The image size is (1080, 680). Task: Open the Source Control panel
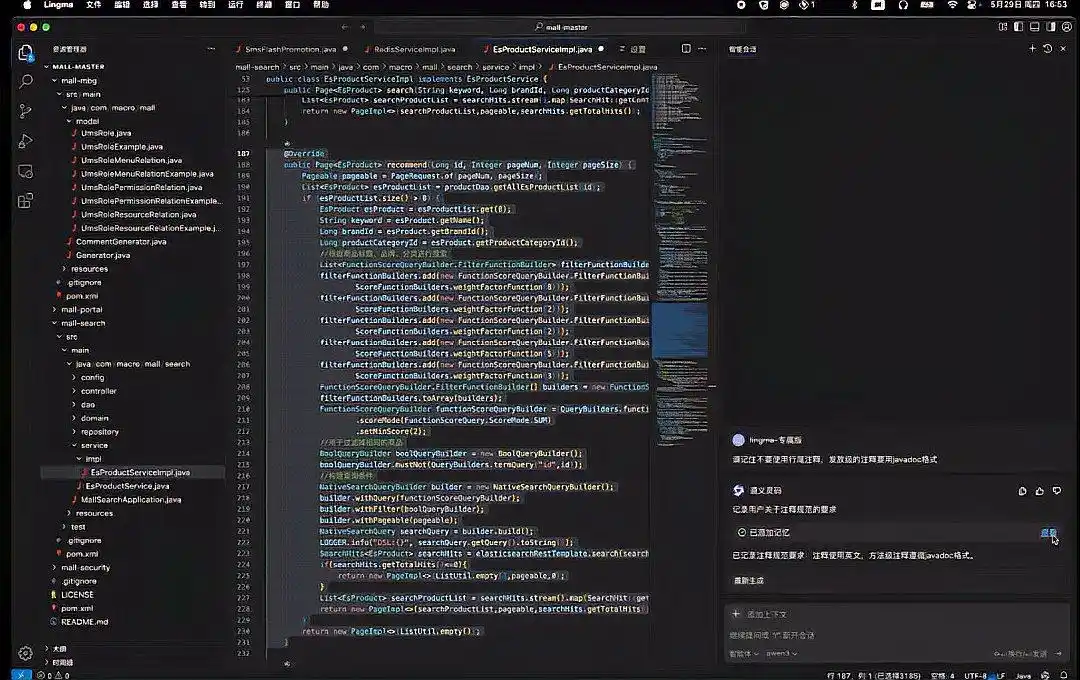point(24,112)
